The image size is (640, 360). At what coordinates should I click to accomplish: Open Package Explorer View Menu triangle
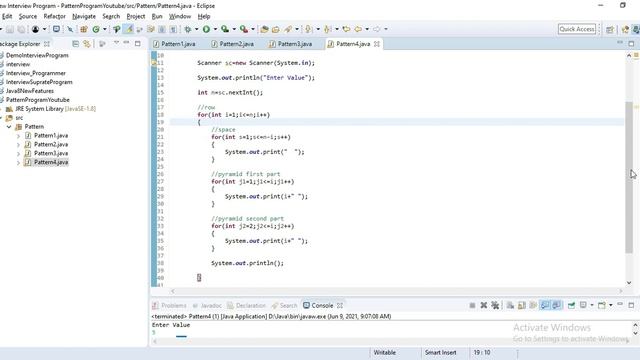(x=116, y=43)
